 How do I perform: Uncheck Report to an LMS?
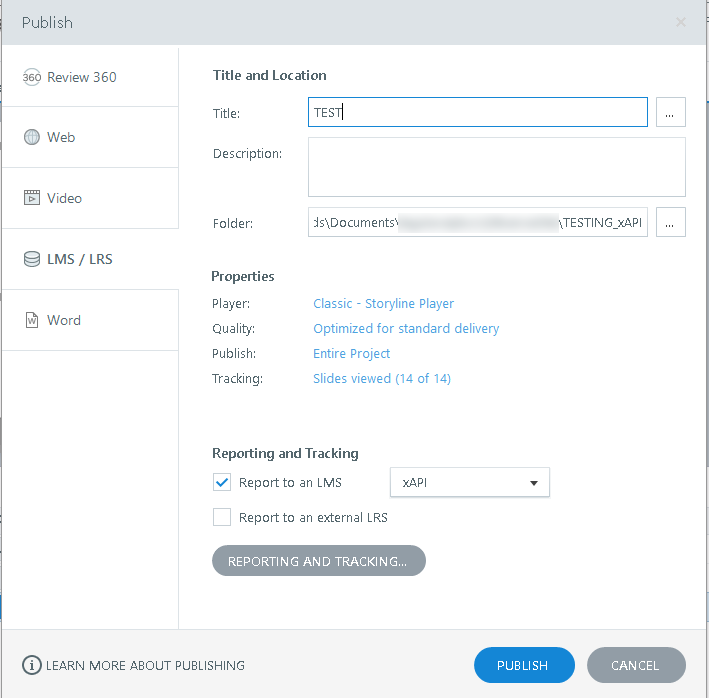click(222, 483)
